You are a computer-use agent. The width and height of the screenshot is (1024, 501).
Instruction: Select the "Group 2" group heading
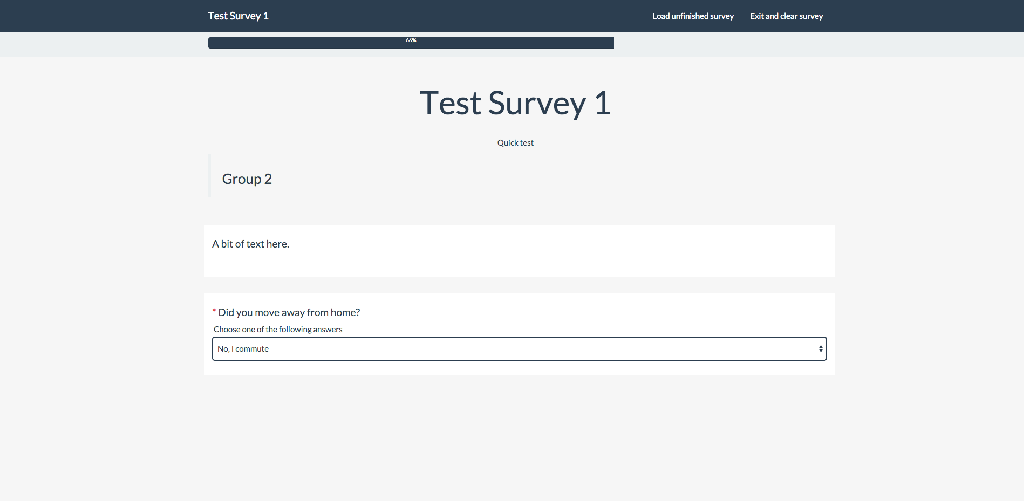(x=247, y=179)
